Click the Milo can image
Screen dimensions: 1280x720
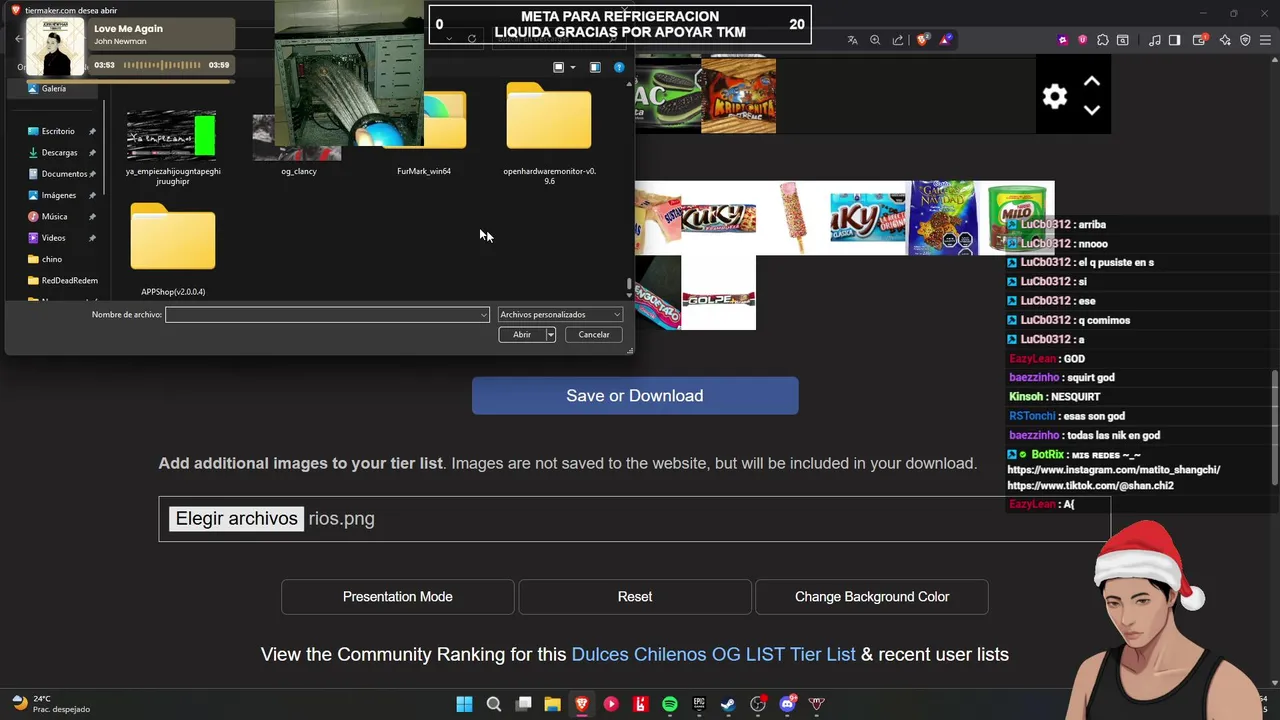point(1016,218)
